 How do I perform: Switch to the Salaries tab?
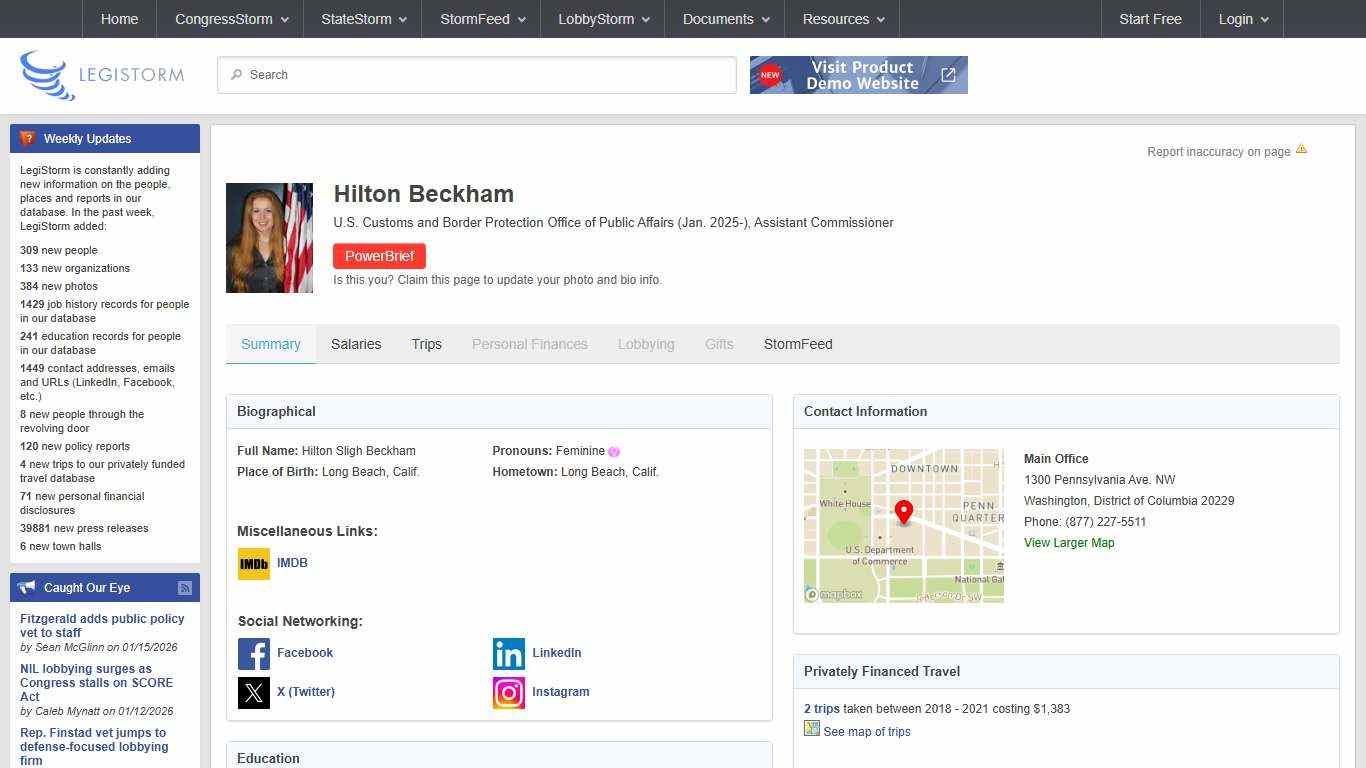(x=356, y=344)
